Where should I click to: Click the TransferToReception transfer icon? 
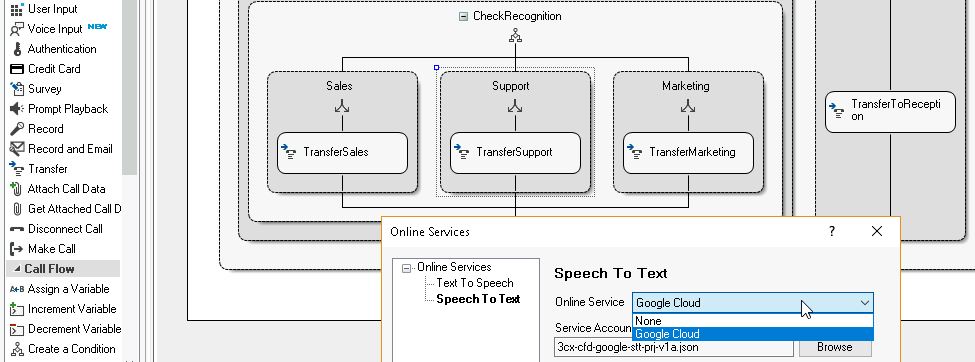(836, 111)
